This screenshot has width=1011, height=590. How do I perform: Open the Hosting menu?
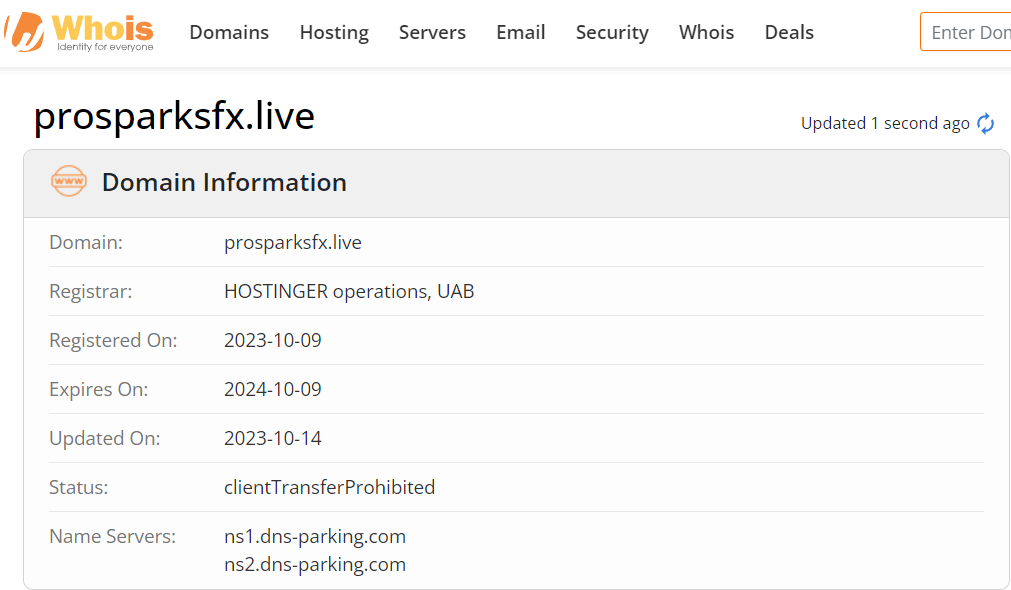(334, 32)
